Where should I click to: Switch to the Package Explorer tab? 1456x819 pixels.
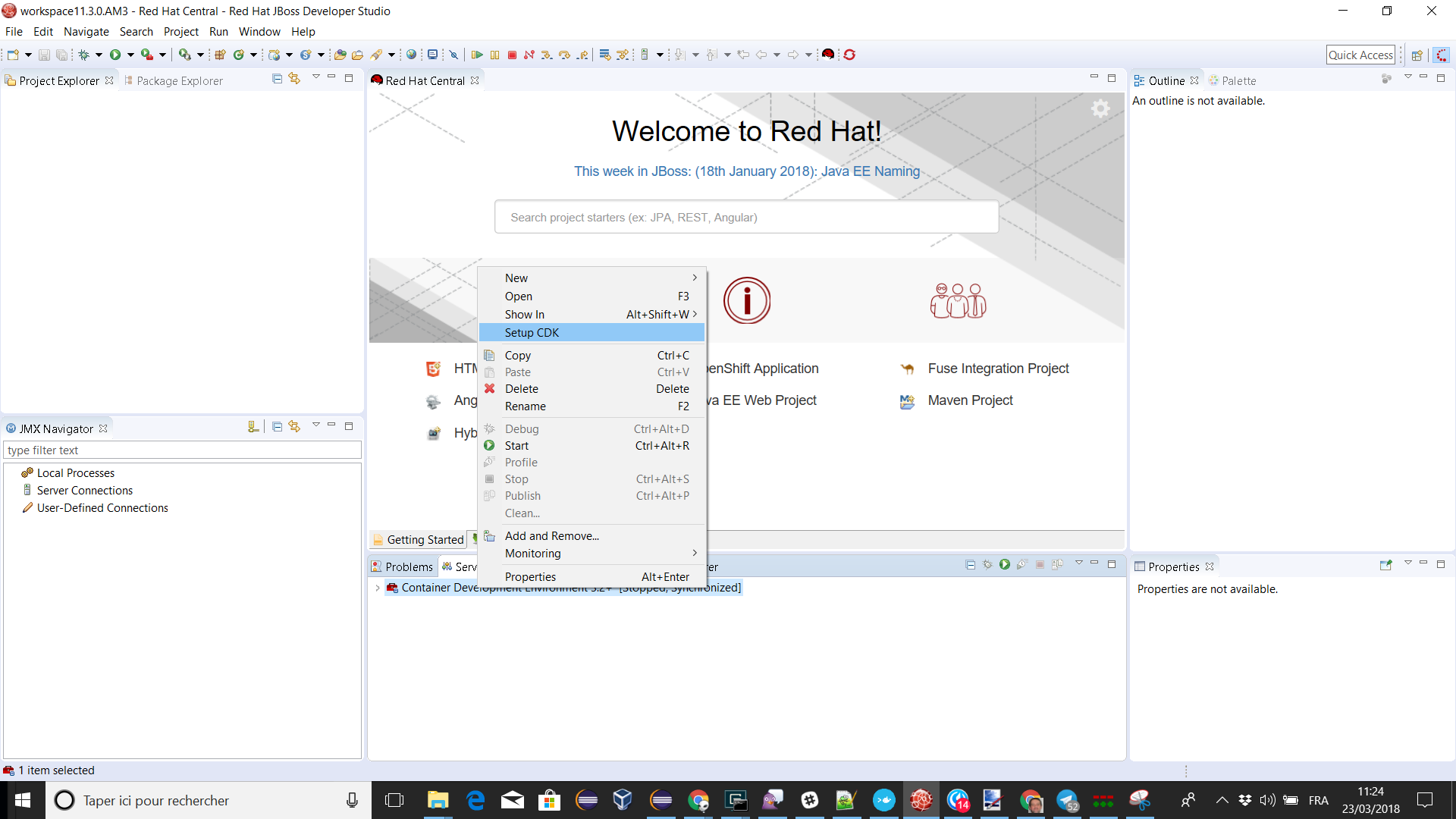(x=179, y=81)
